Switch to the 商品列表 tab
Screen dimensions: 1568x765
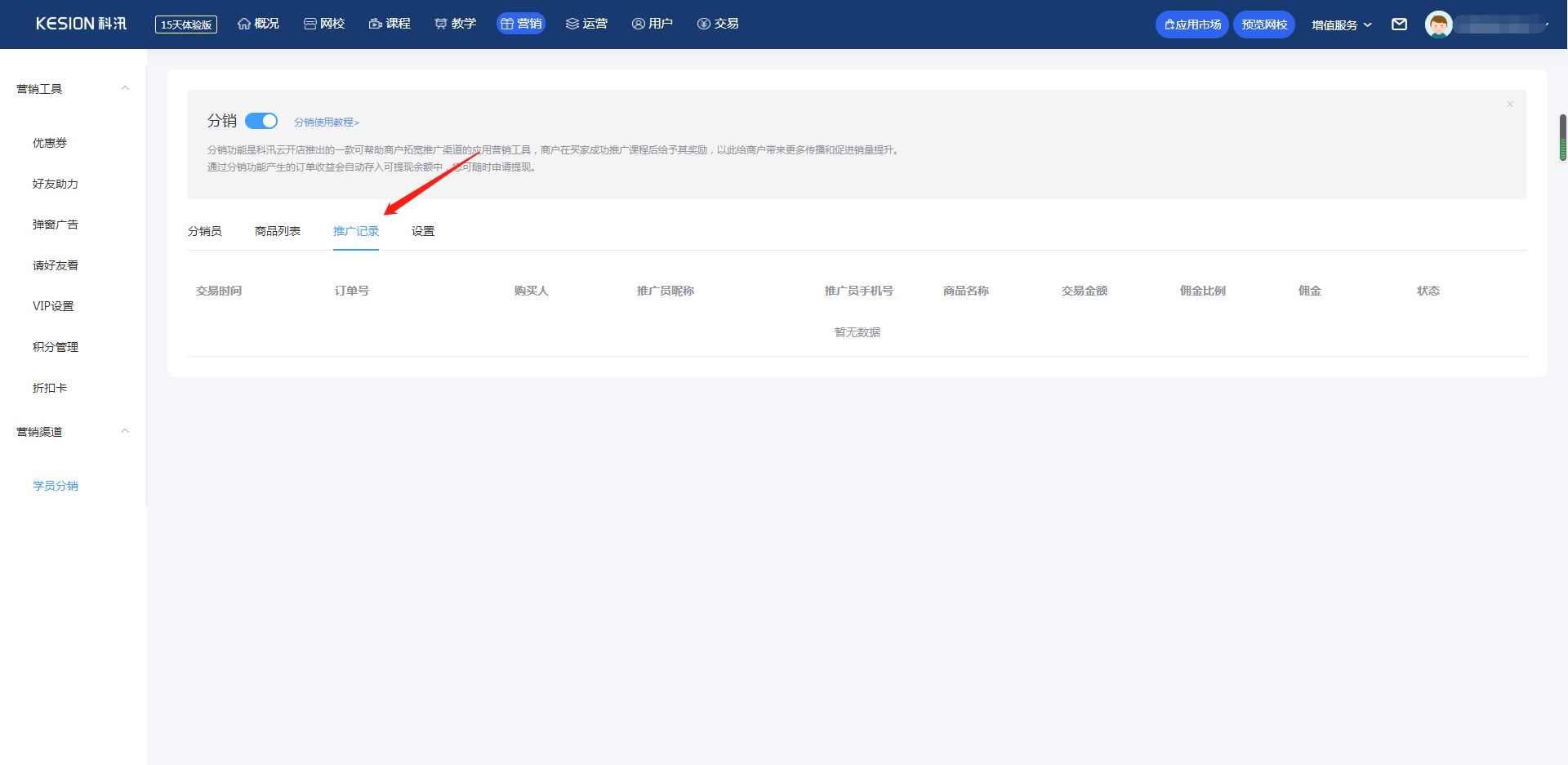pos(278,231)
